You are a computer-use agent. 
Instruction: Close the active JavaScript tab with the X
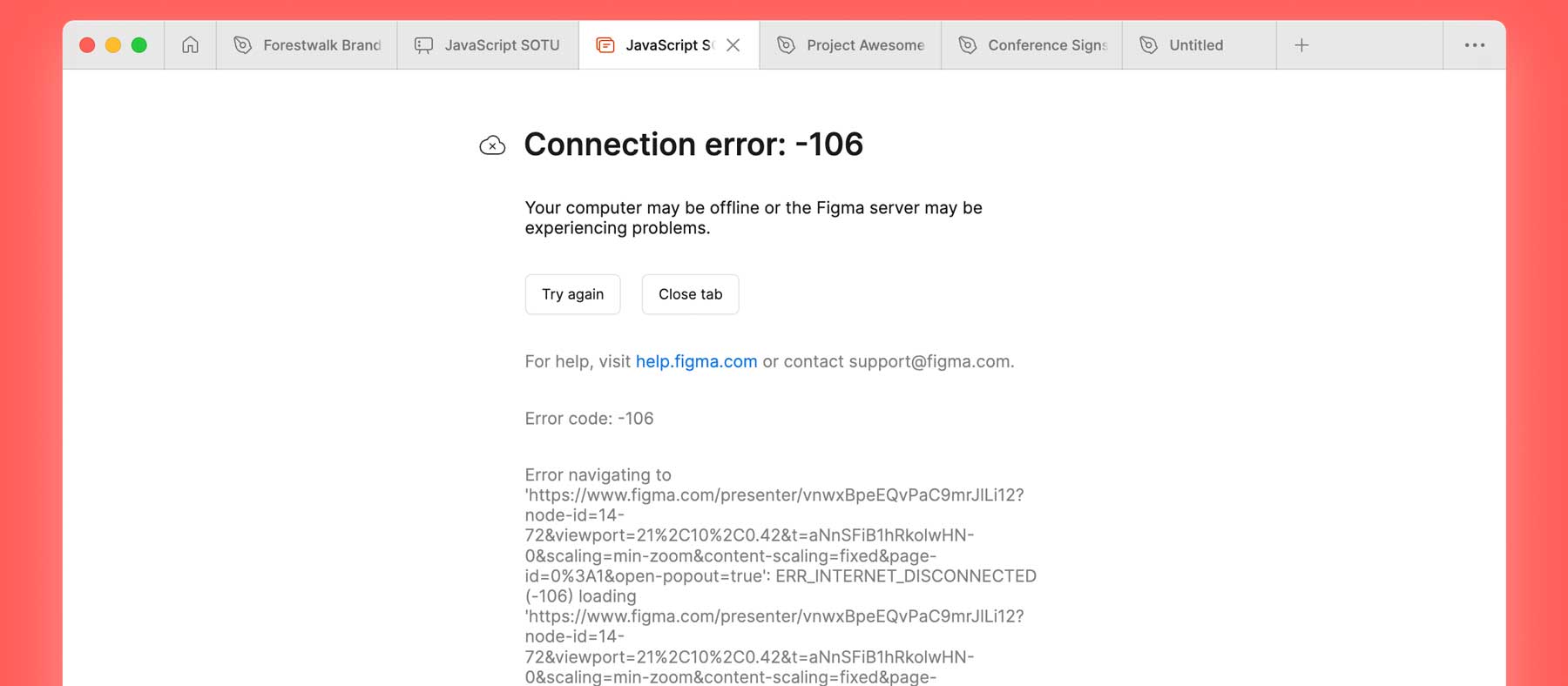(733, 45)
